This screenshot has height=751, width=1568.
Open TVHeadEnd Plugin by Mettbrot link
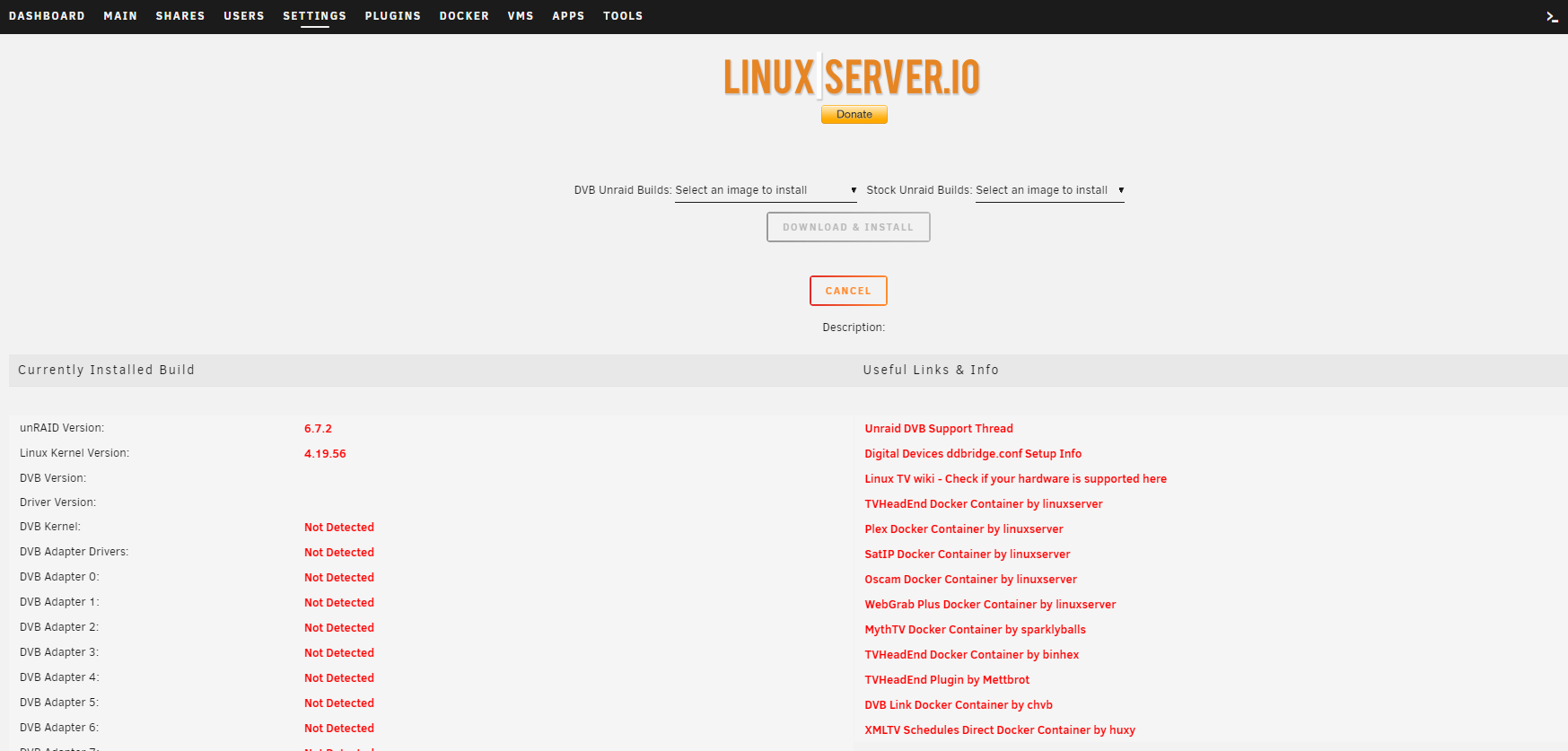click(947, 680)
